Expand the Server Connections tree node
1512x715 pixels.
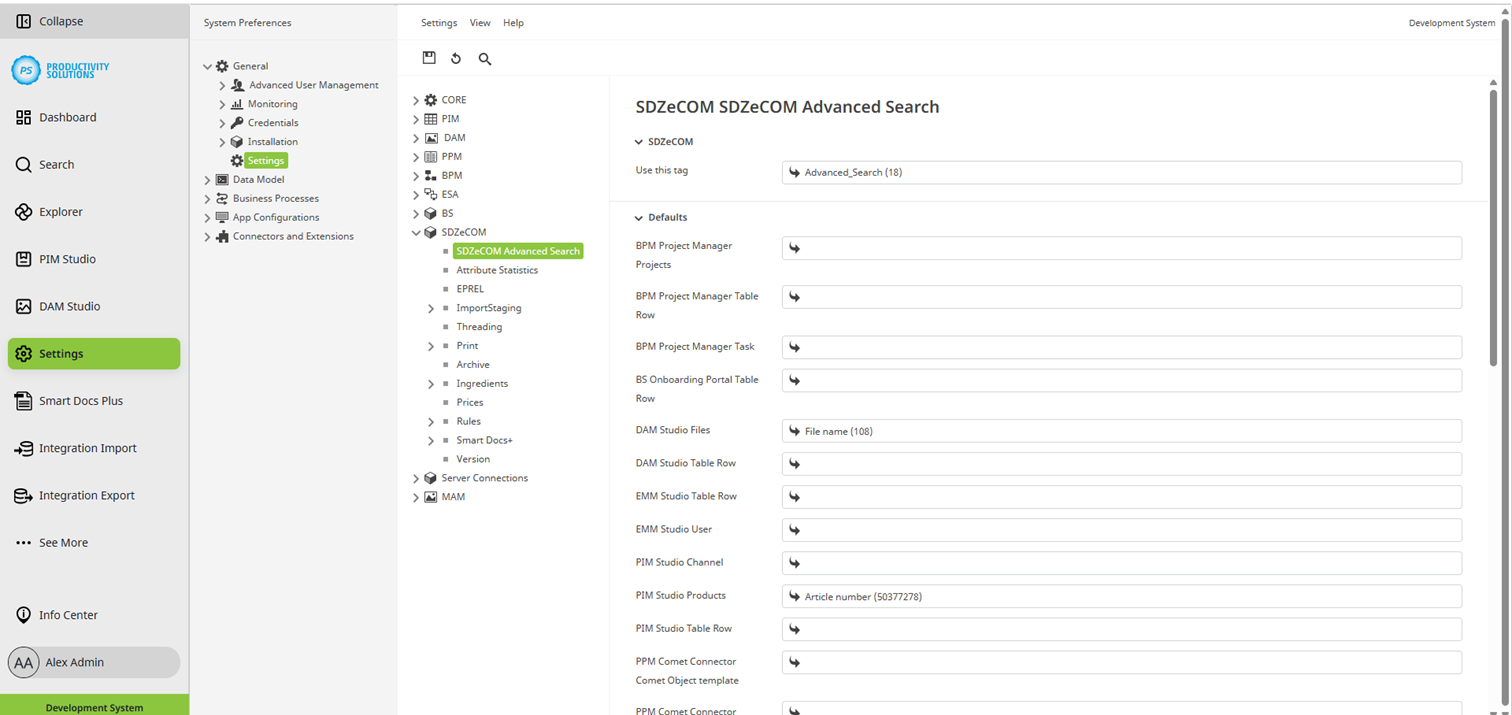416,477
